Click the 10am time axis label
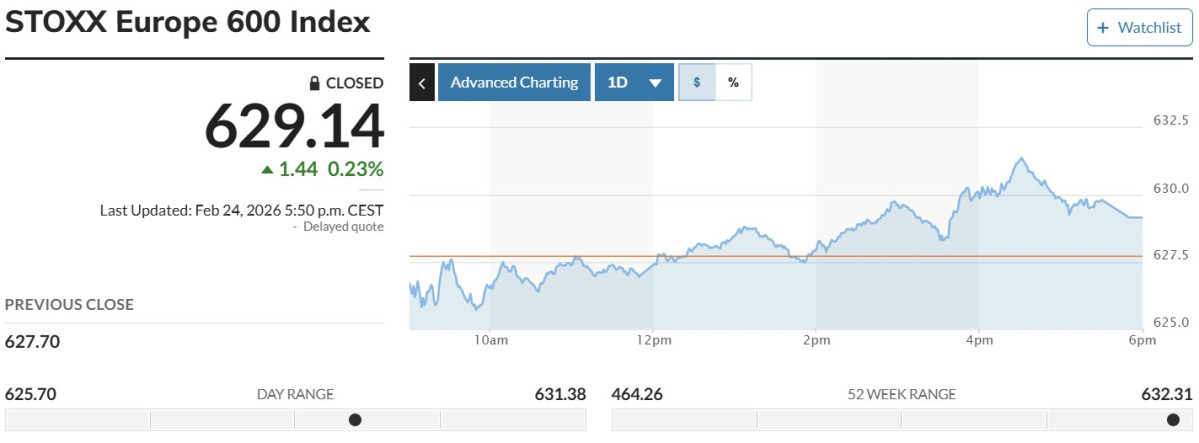The height and width of the screenshot is (443, 1199). point(489,340)
